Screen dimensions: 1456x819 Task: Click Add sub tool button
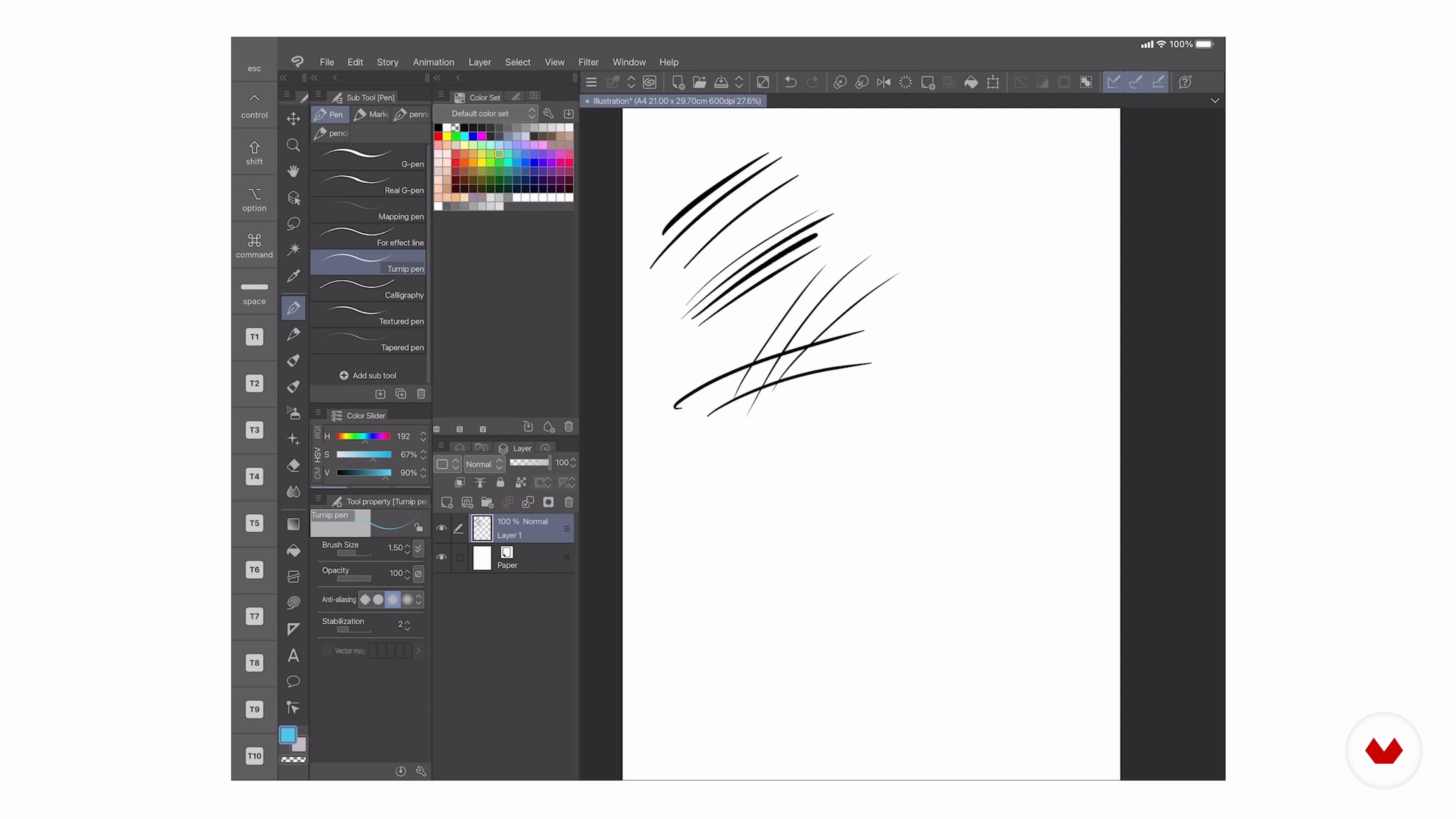click(367, 375)
